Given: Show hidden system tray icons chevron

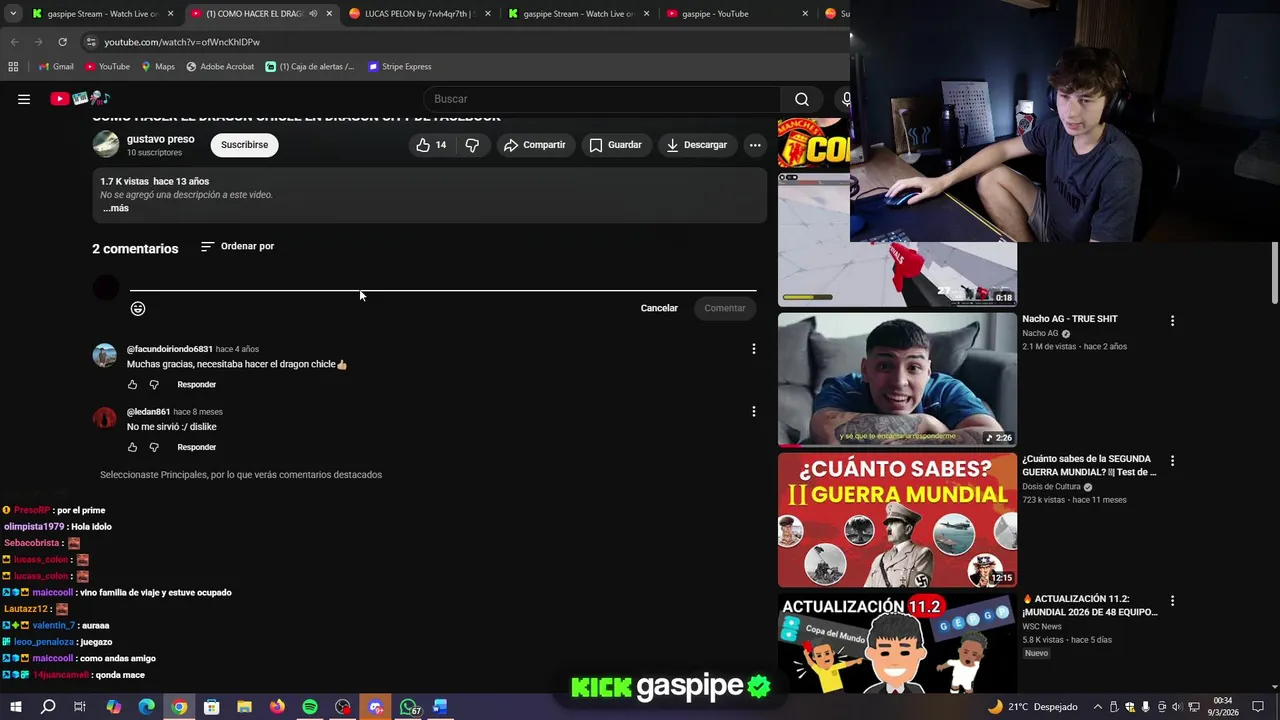Looking at the screenshot, I should 1097,707.
